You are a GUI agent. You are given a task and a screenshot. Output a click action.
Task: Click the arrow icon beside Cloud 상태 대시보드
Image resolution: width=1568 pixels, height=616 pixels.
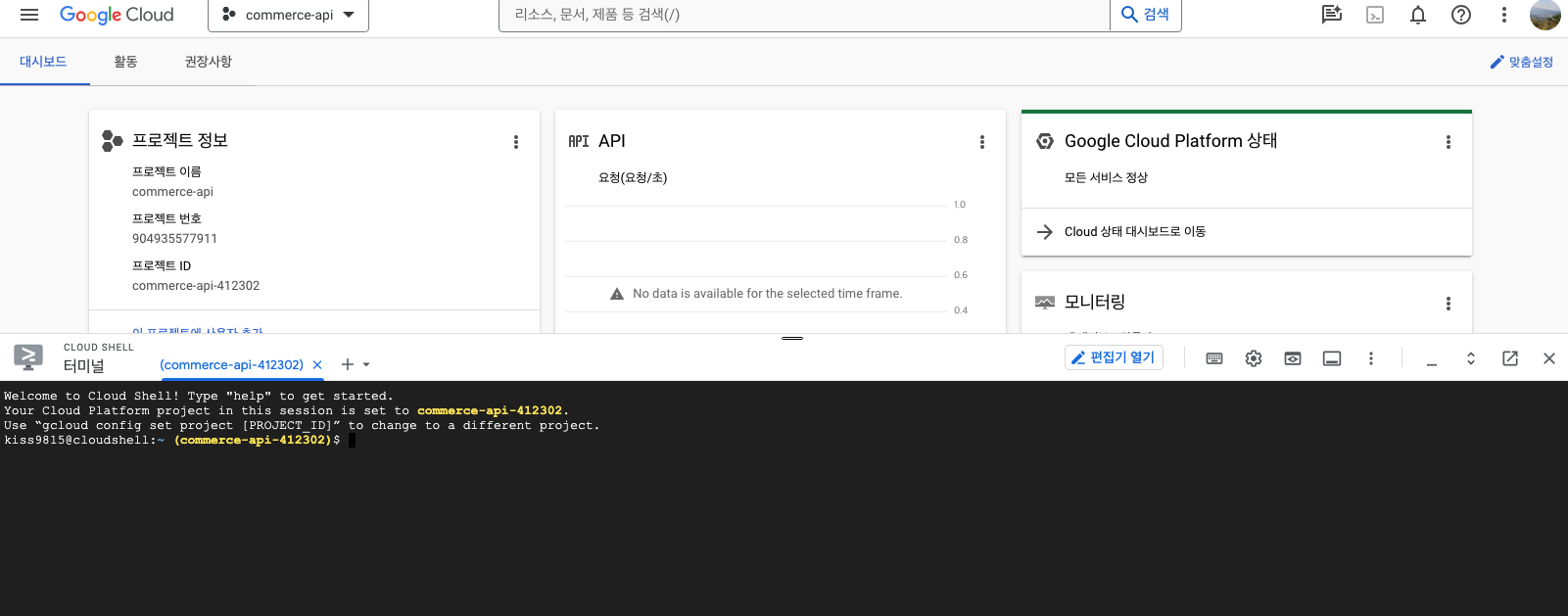(x=1045, y=232)
